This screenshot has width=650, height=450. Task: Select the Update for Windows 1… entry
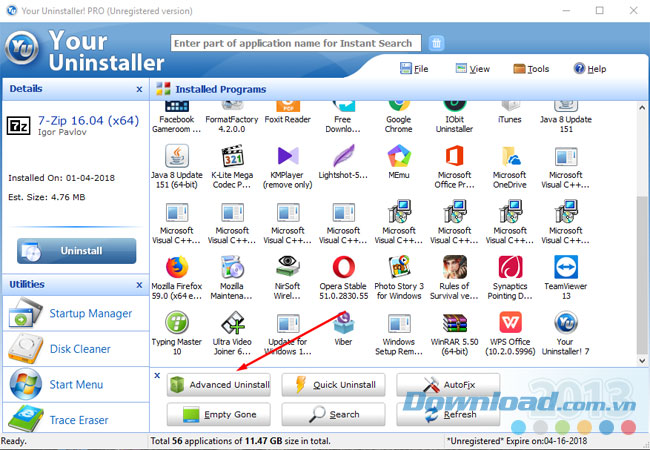pyautogui.click(x=288, y=334)
